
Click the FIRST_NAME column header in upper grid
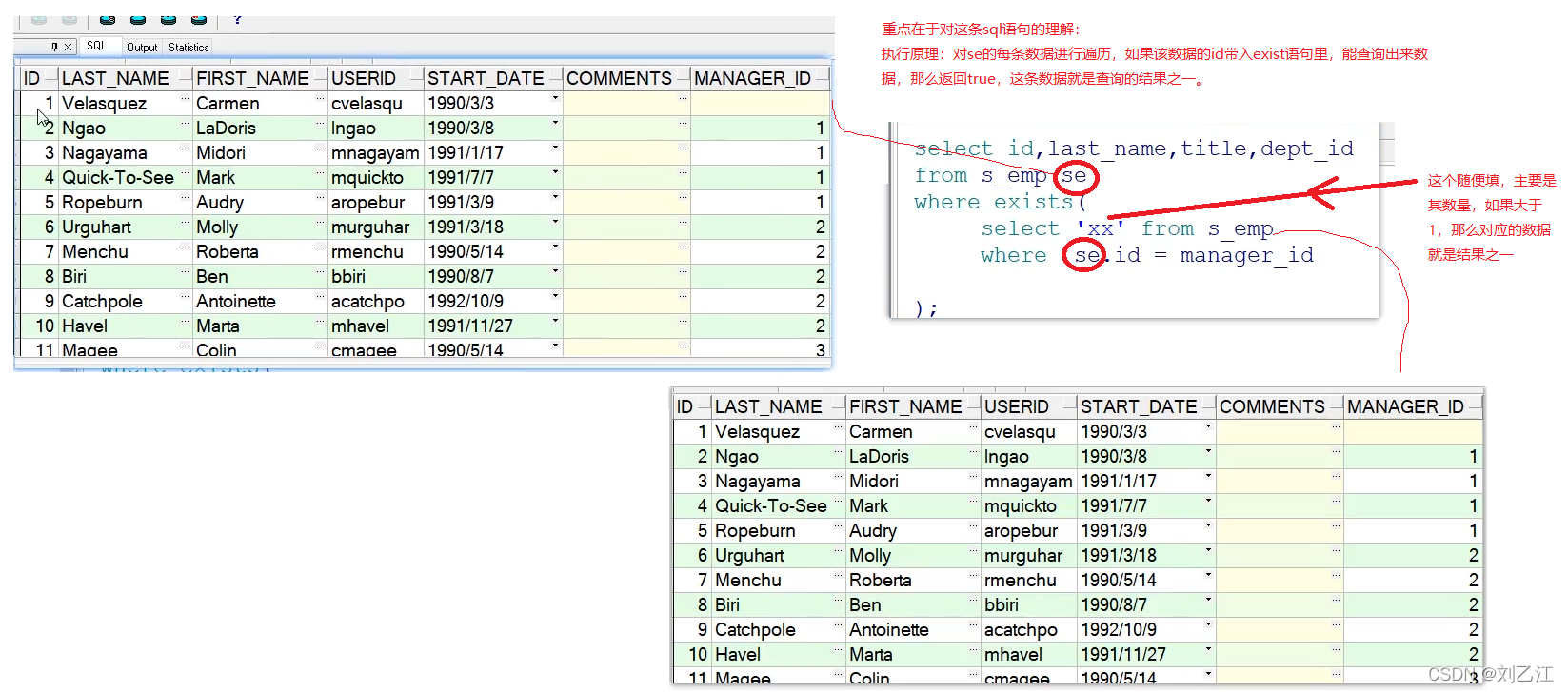(x=260, y=78)
